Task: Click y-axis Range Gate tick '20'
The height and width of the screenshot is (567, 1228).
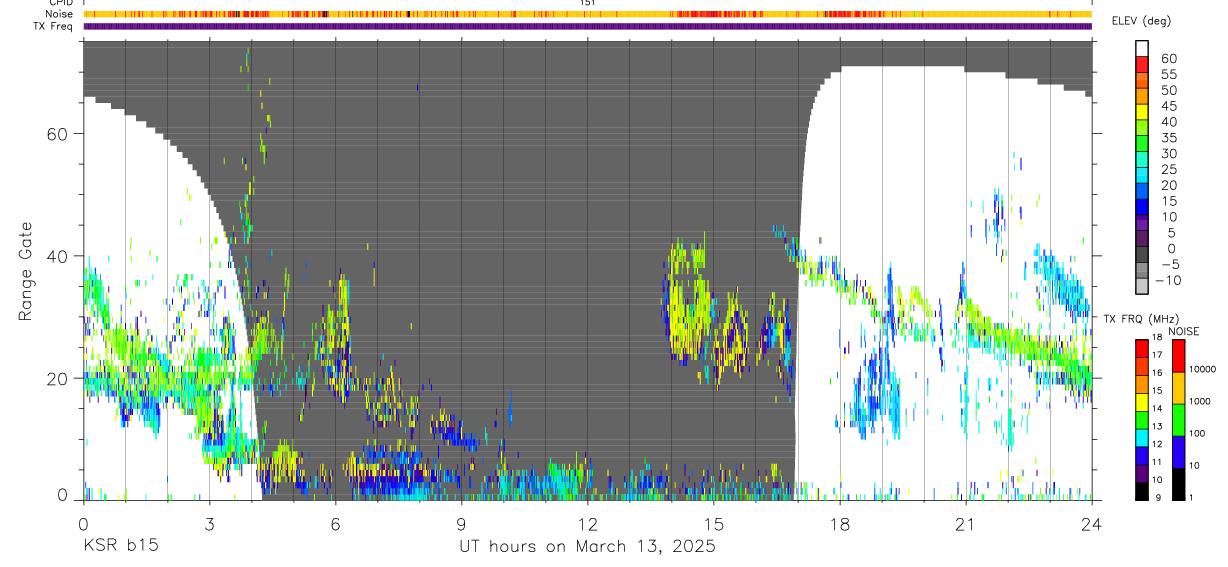Action: tap(58, 379)
